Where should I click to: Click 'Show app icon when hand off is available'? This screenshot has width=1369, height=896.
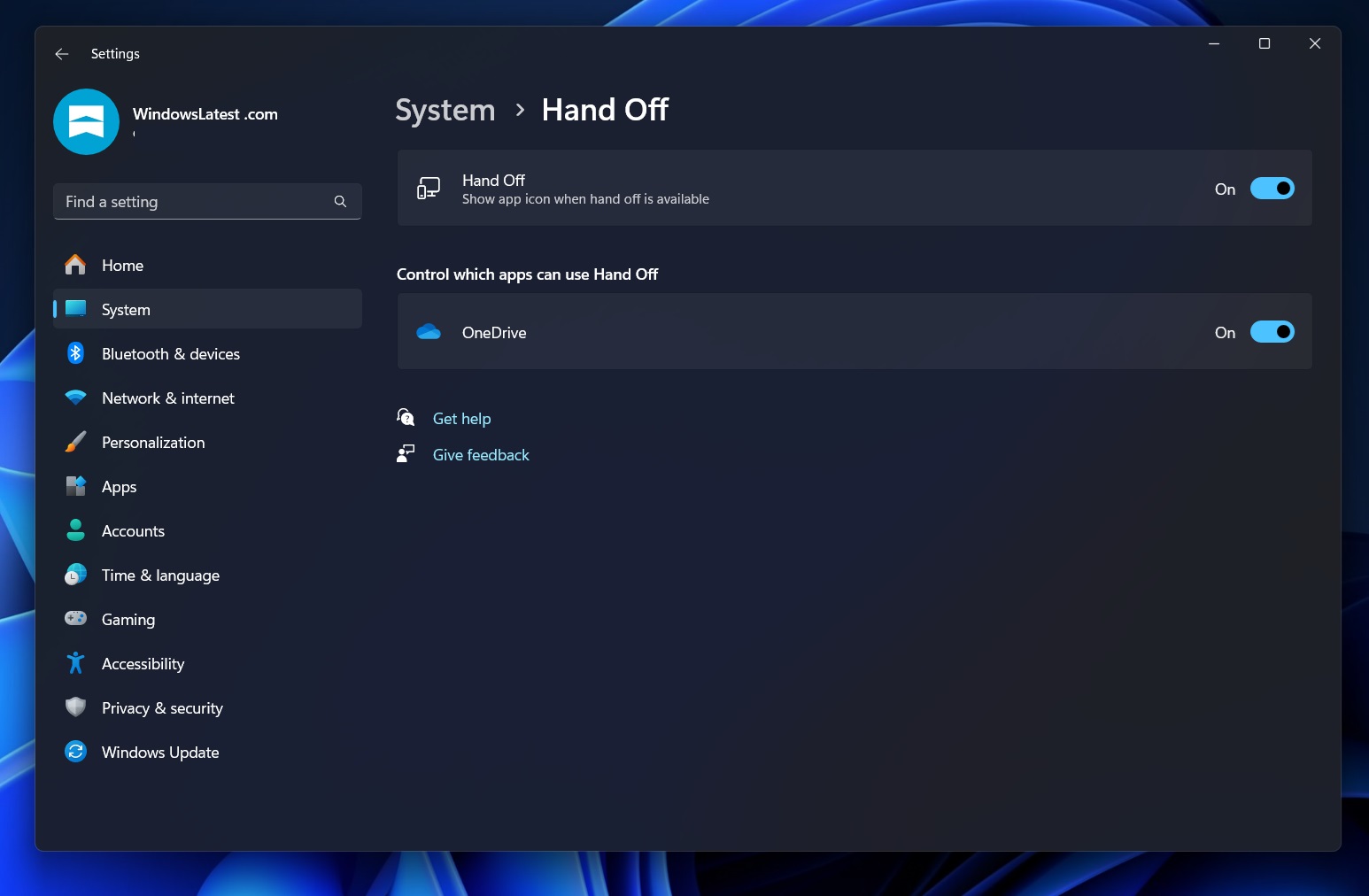(585, 199)
